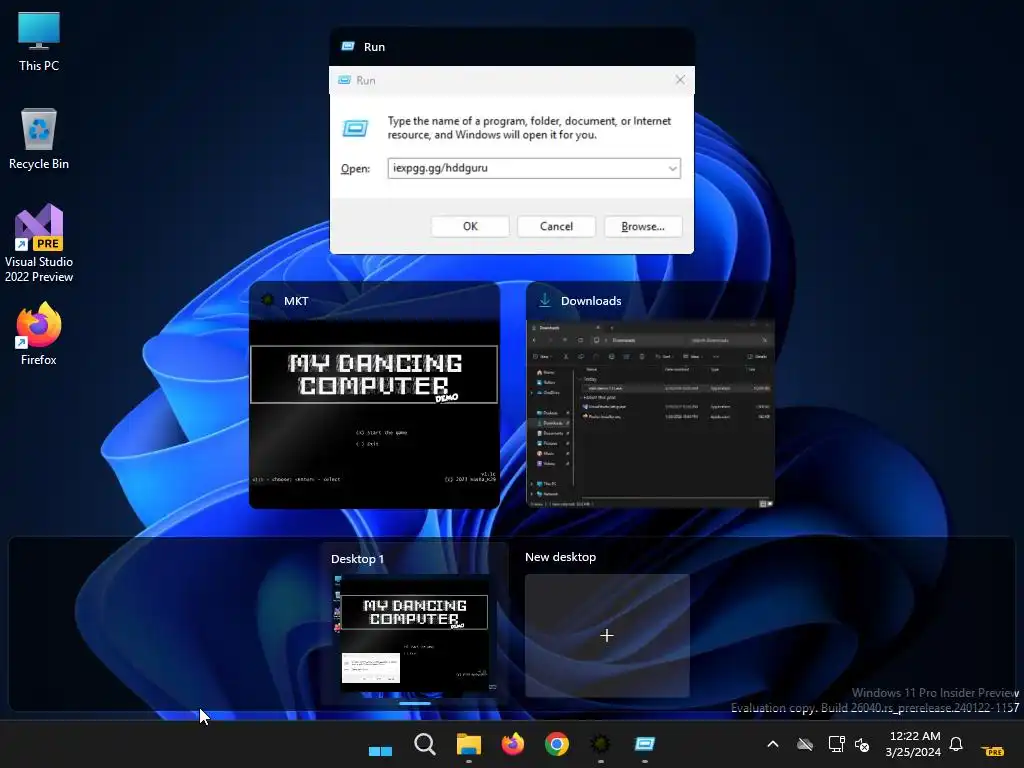Open network status tray icon
This screenshot has height=768, width=1024.
pyautogui.click(x=836, y=744)
